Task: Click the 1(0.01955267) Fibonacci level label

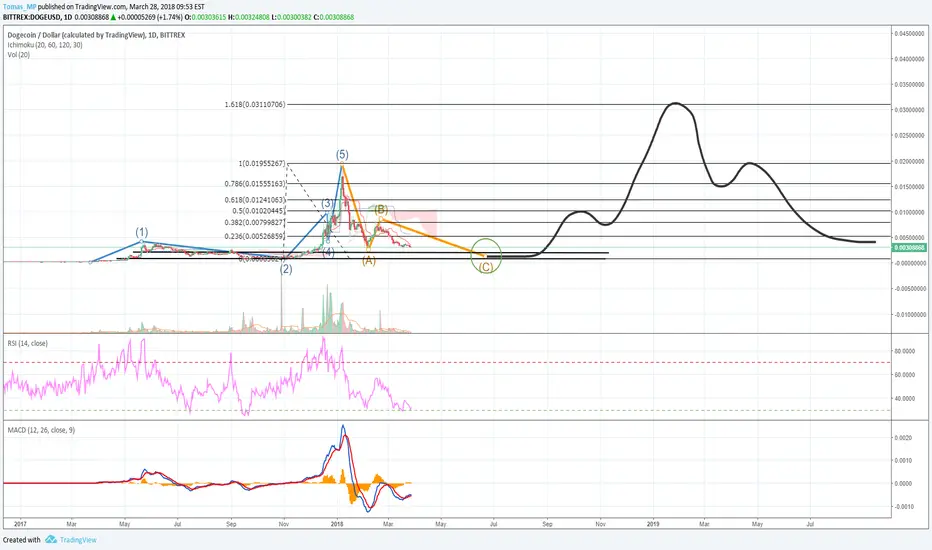Action: [x=262, y=164]
